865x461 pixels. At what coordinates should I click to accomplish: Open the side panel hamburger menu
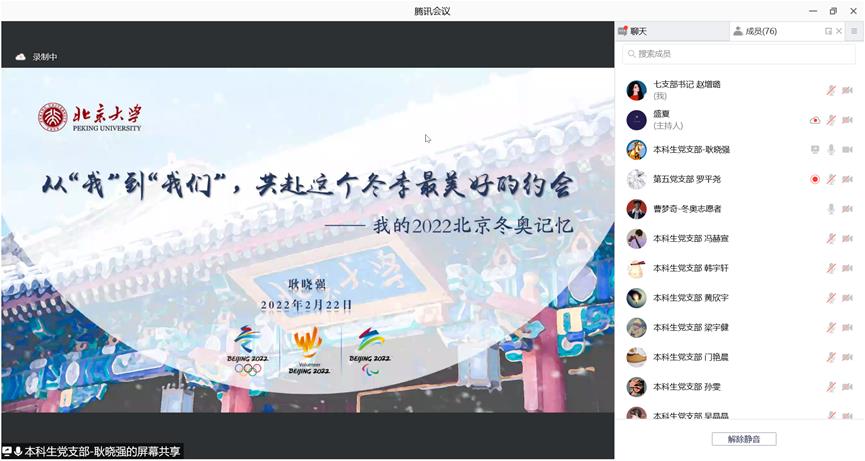click(x=854, y=32)
